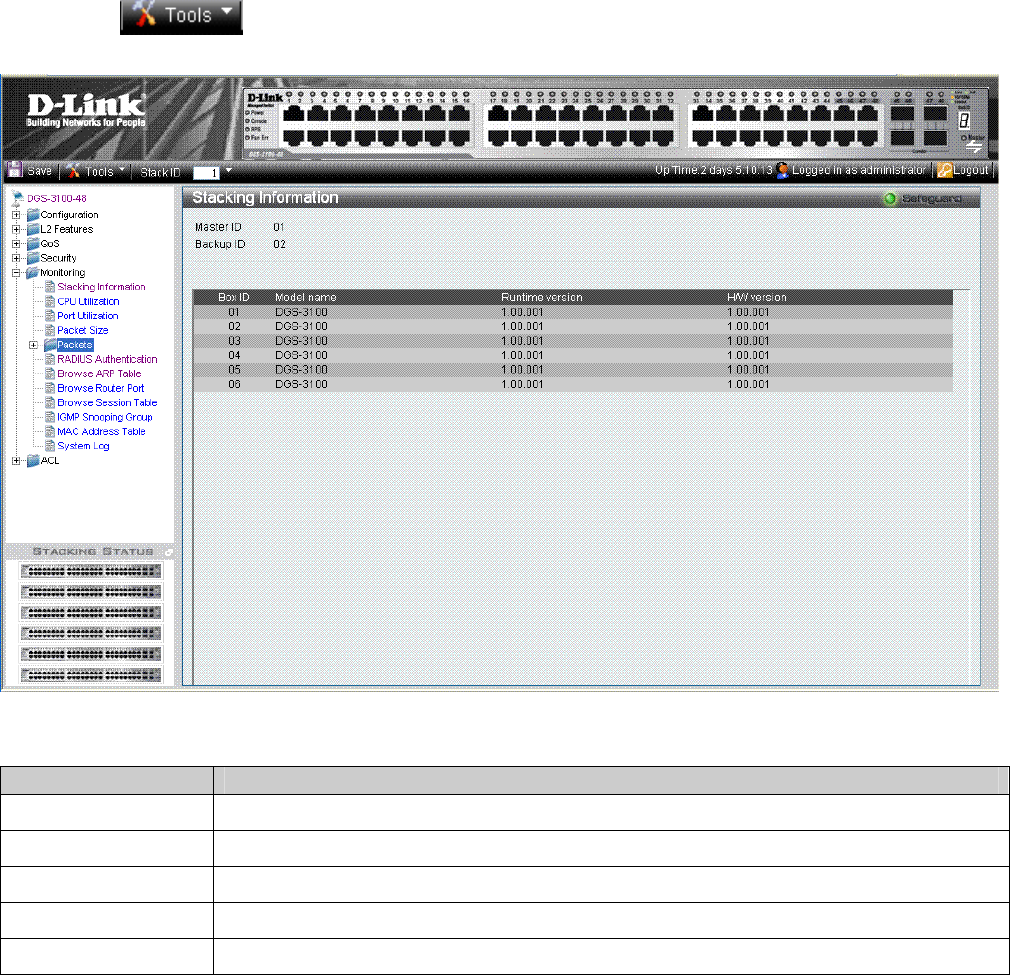Click the Tools wrench icon in toolbar
Screen dimensions: 1010x975
pos(73,171)
